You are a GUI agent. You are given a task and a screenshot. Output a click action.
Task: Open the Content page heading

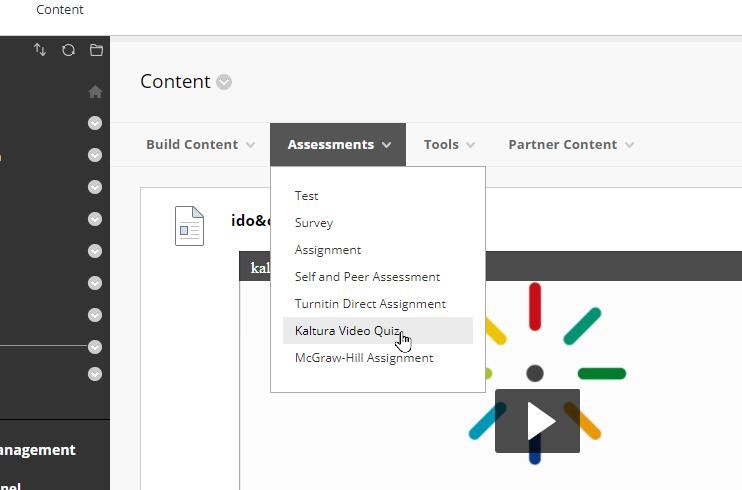click(x=175, y=81)
